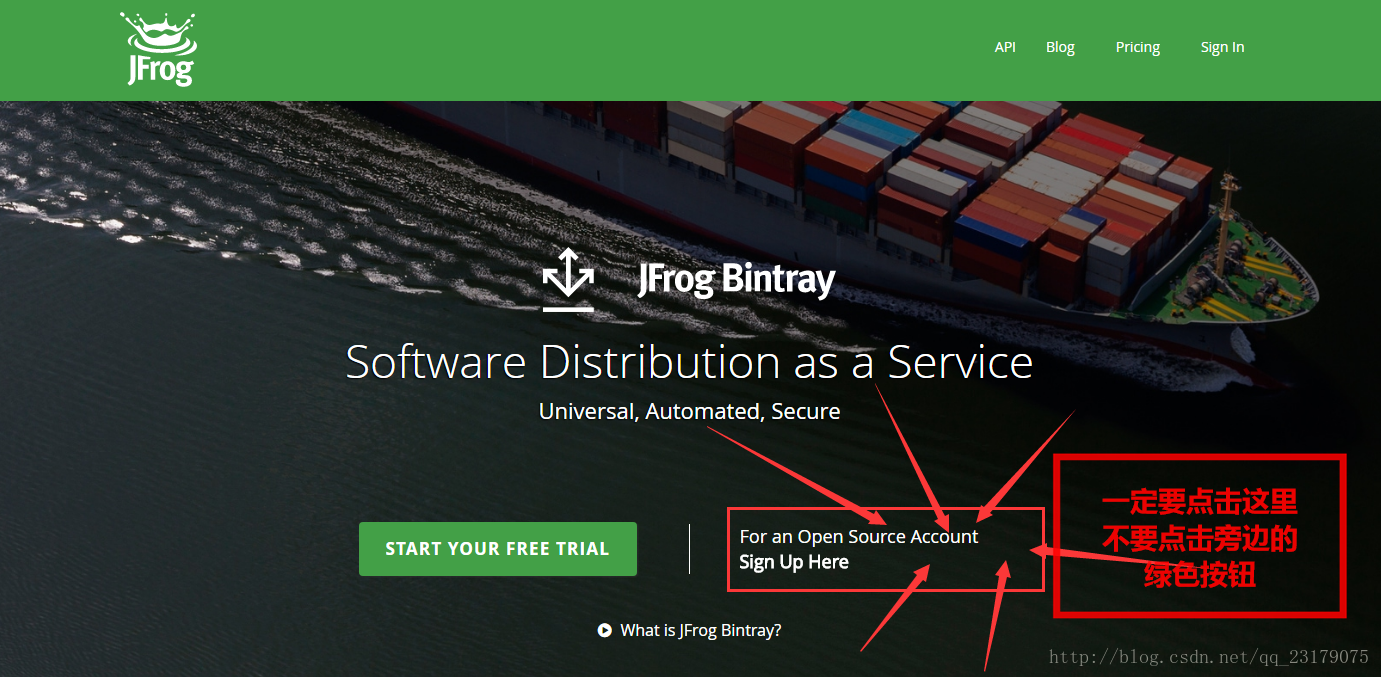
Task: Open the API page from header
Action: (x=1005, y=47)
